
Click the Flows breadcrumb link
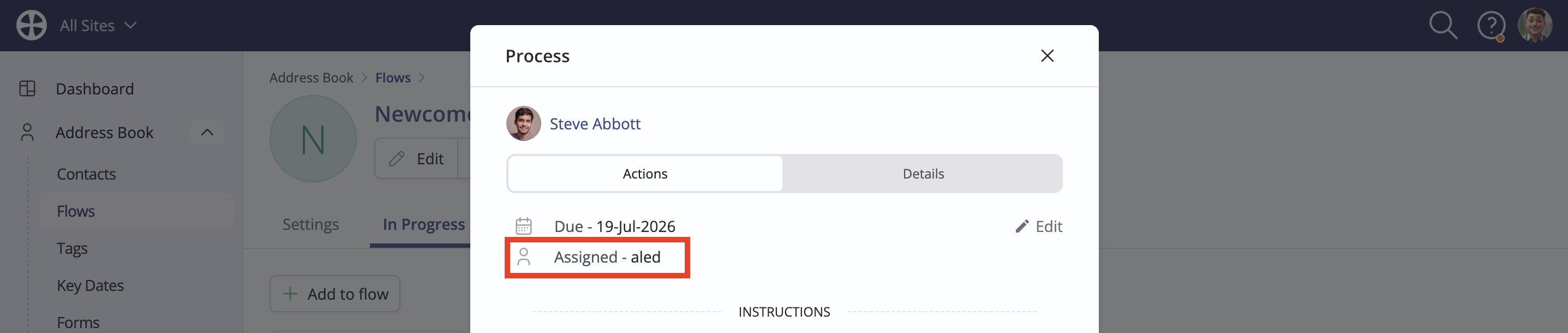[x=393, y=78]
